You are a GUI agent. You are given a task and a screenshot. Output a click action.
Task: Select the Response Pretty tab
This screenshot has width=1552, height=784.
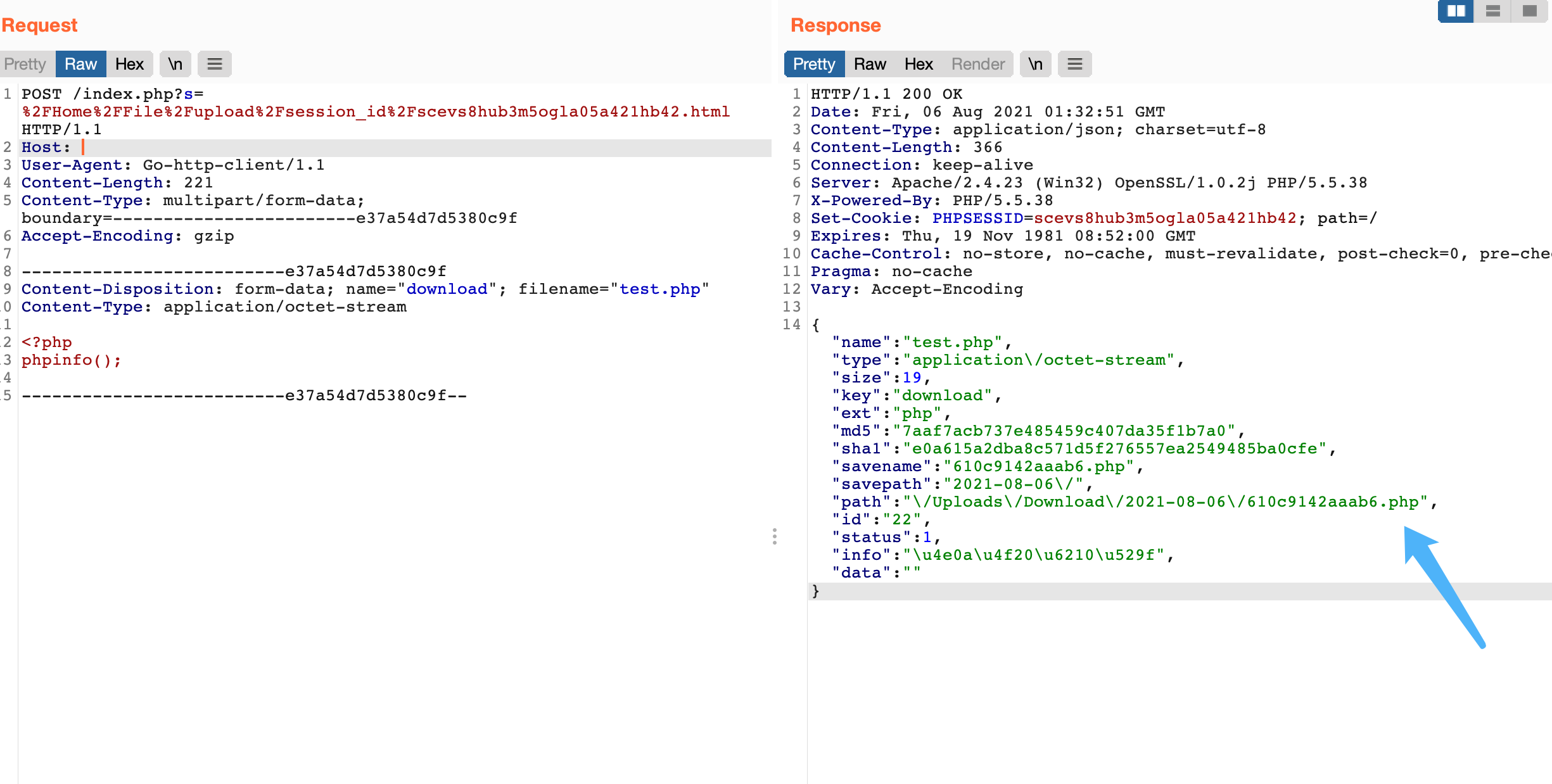(x=814, y=64)
